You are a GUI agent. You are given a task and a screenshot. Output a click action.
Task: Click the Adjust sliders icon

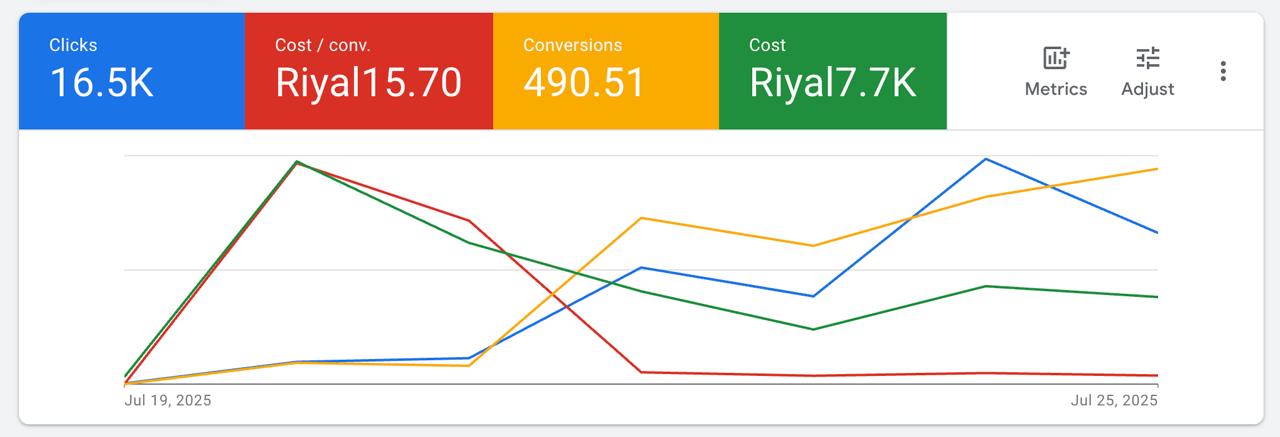tap(1147, 57)
